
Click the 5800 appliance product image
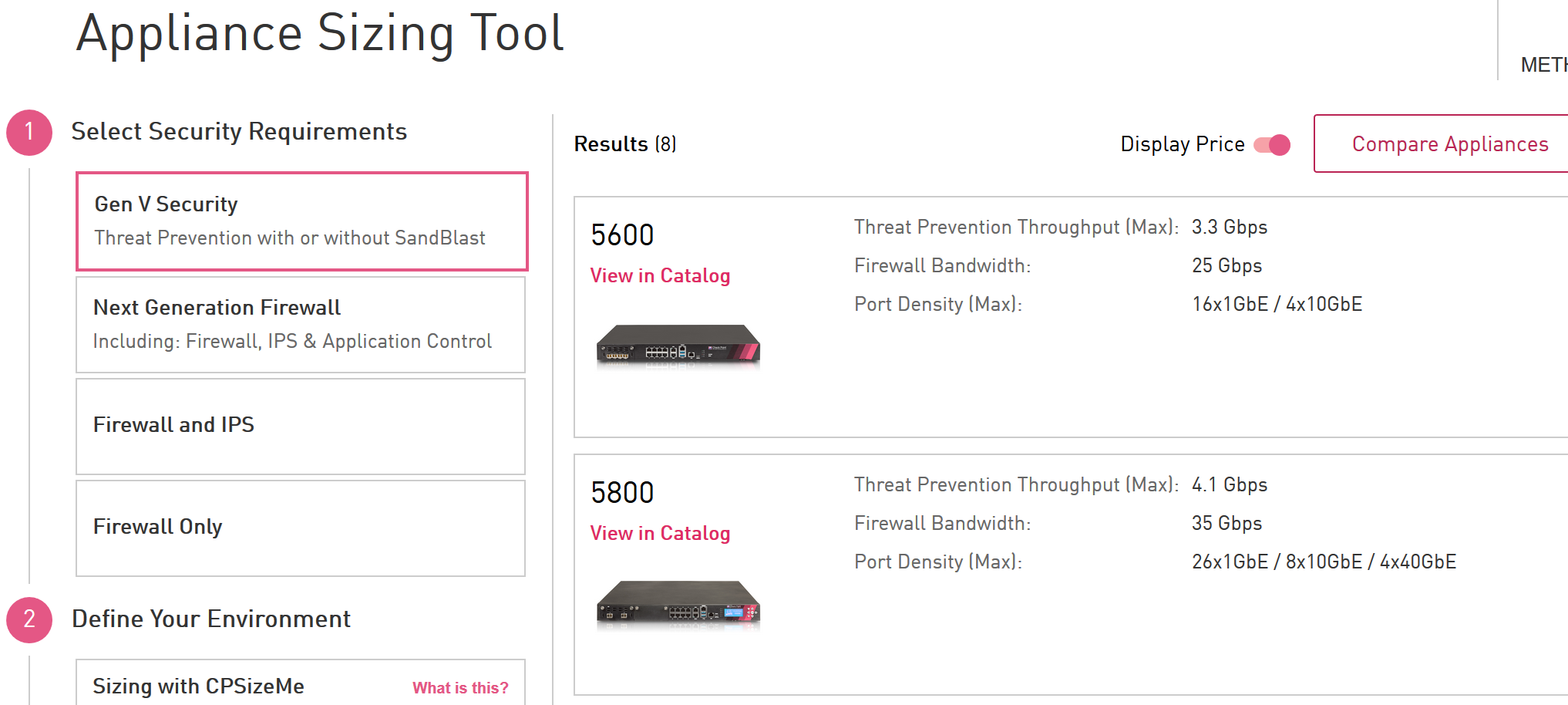click(x=678, y=603)
